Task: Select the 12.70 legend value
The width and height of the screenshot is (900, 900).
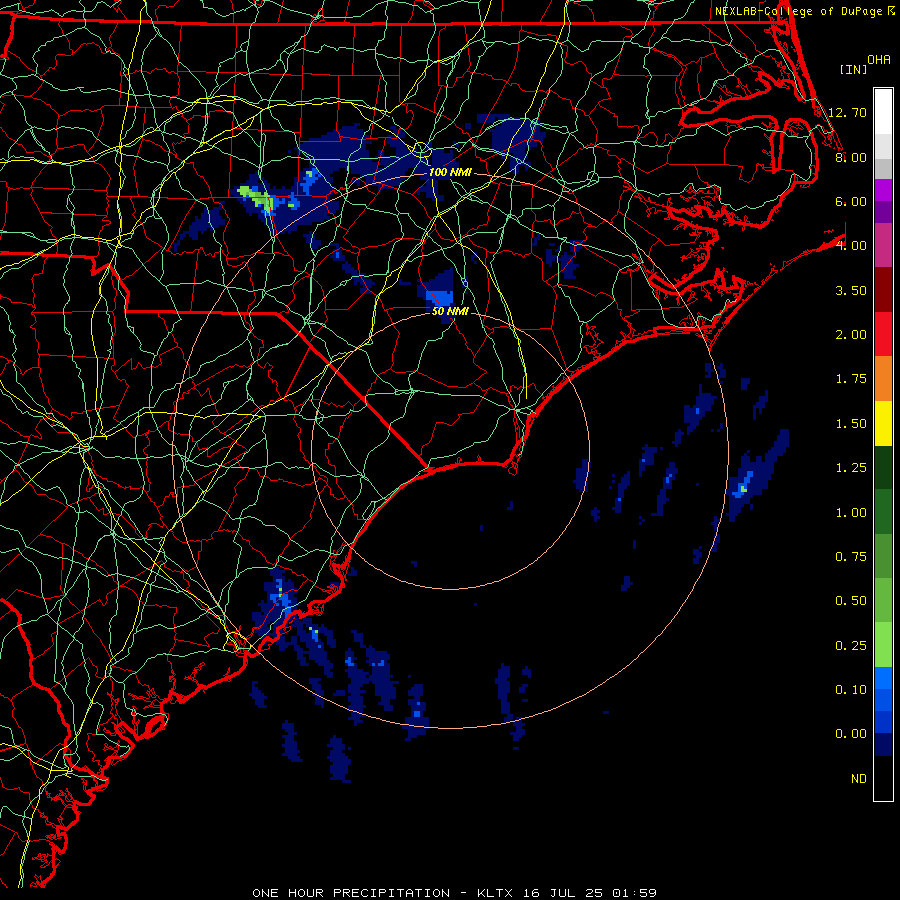Action: click(x=847, y=112)
